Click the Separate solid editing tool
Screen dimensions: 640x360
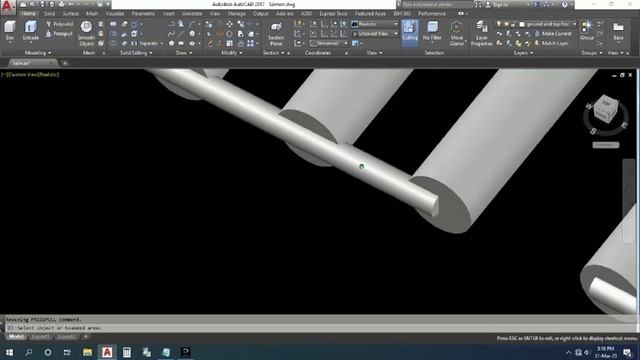pyautogui.click(x=145, y=43)
